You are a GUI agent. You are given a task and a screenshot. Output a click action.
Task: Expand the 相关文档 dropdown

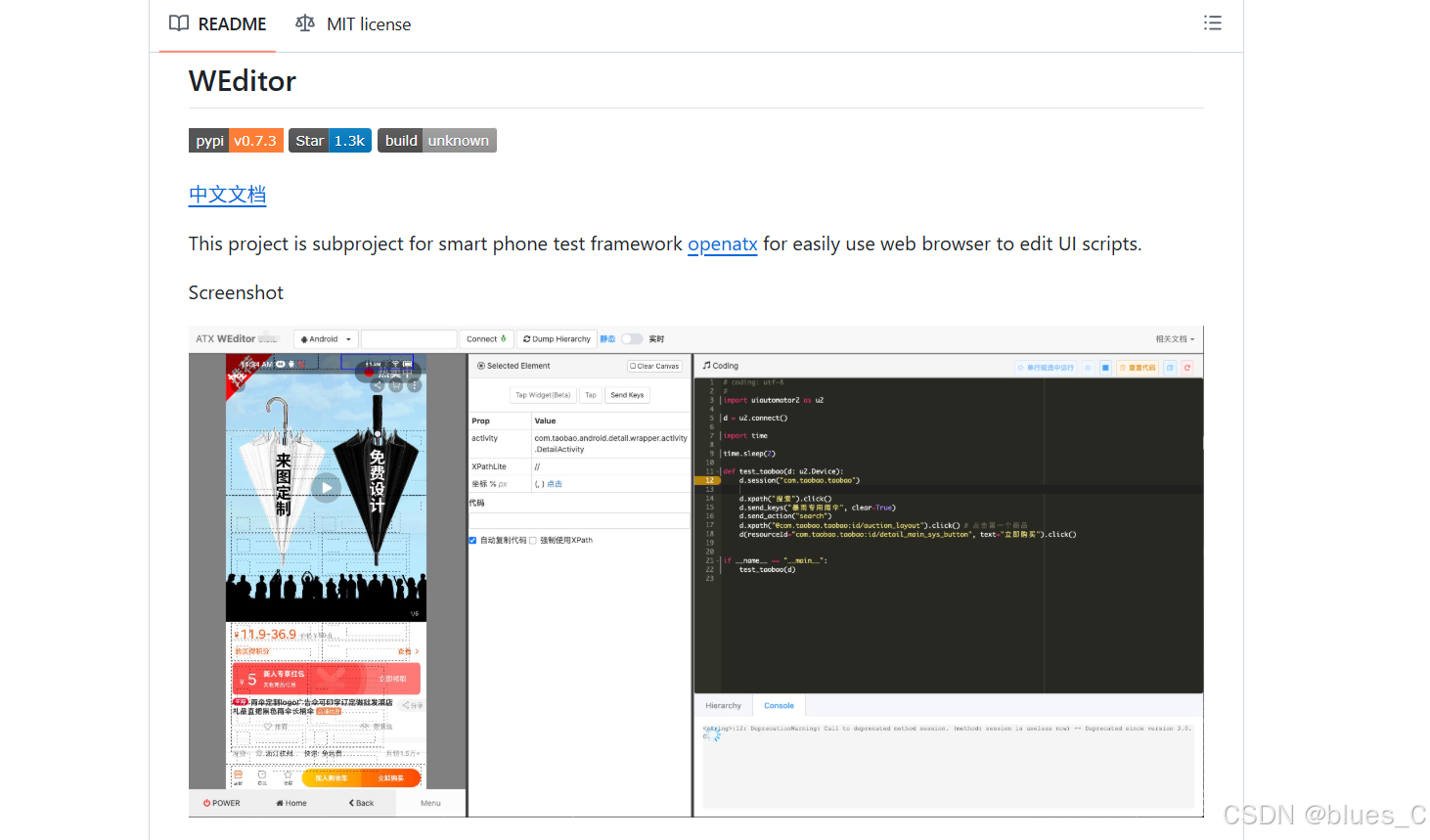(1175, 339)
